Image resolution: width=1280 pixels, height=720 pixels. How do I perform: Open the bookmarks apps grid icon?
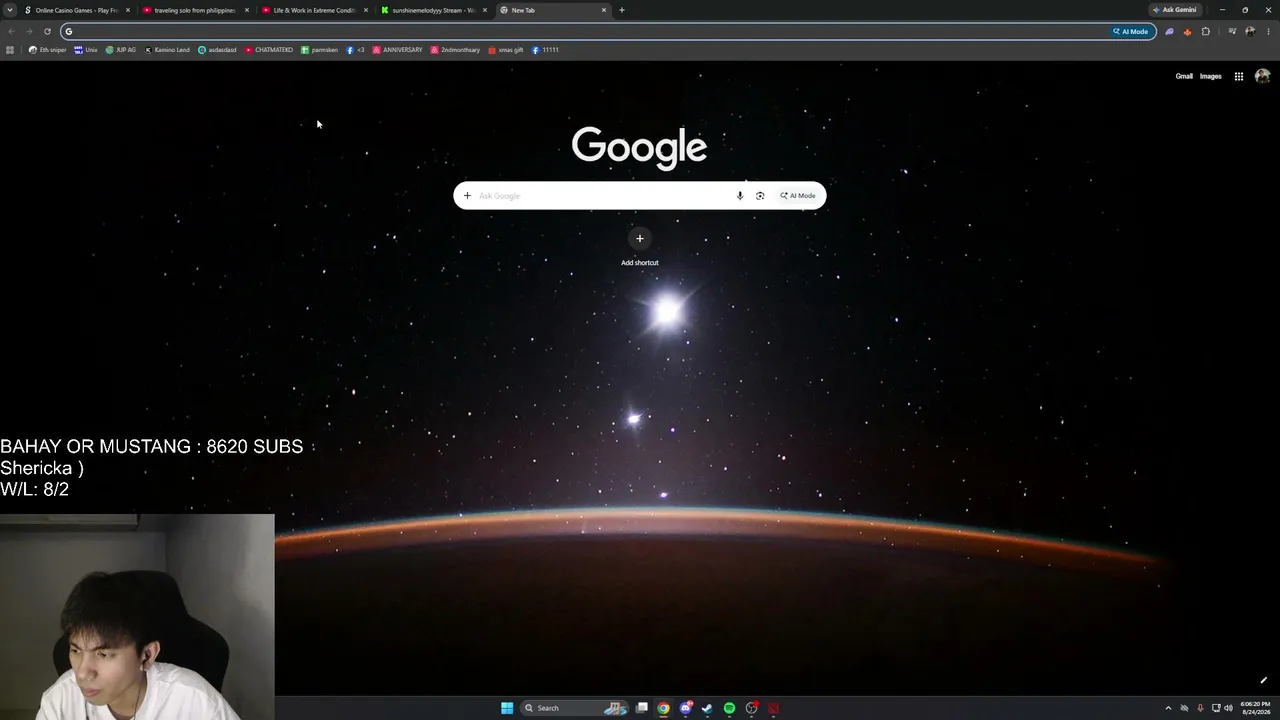10,50
